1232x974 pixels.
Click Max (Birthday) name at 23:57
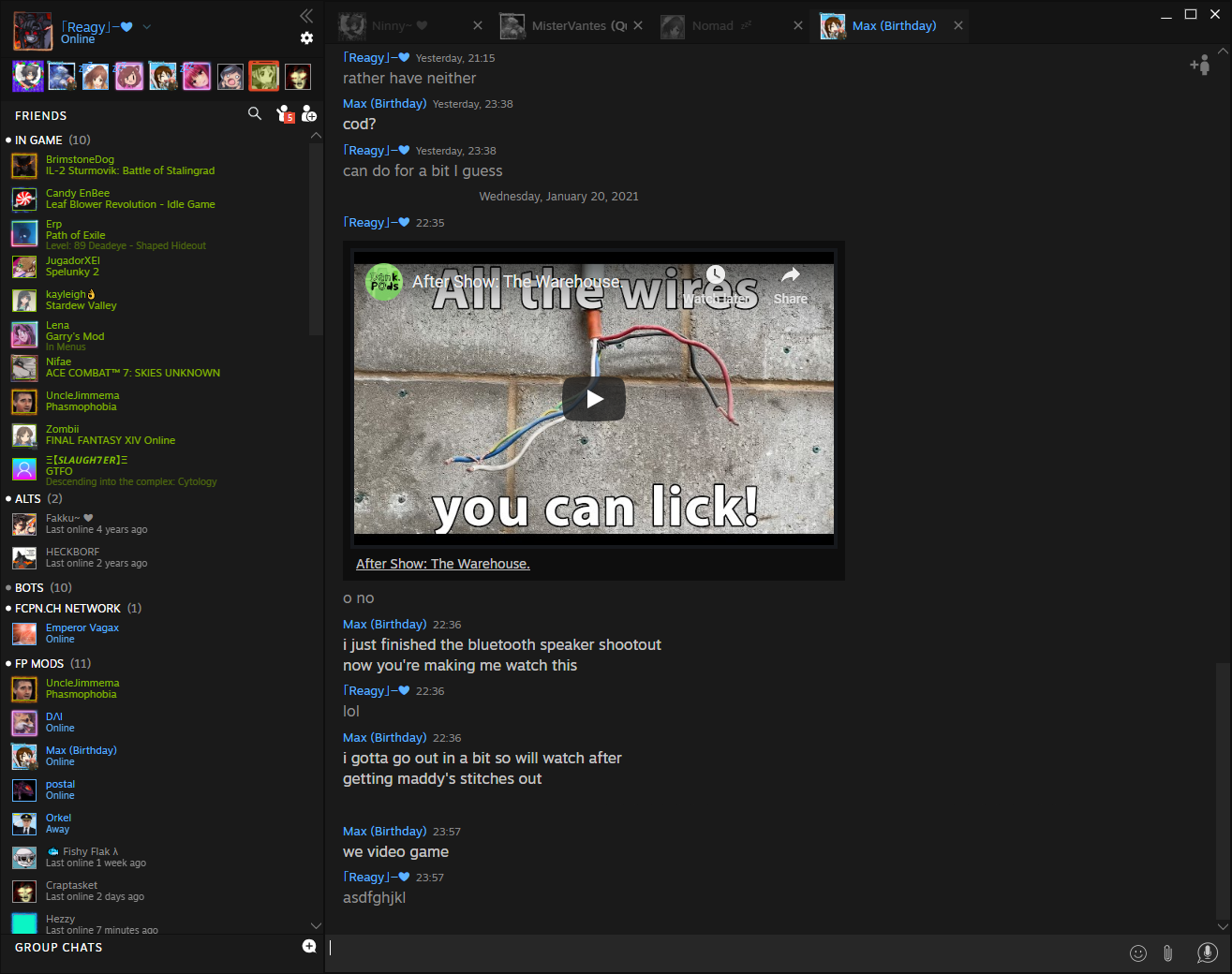pos(384,832)
